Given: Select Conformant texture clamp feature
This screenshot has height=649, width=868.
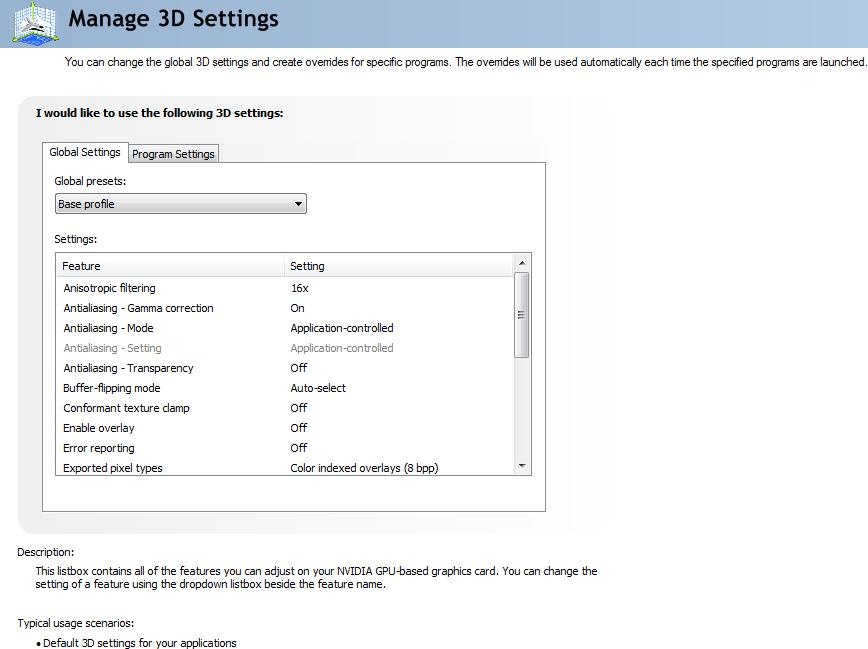Looking at the screenshot, I should (x=126, y=408).
